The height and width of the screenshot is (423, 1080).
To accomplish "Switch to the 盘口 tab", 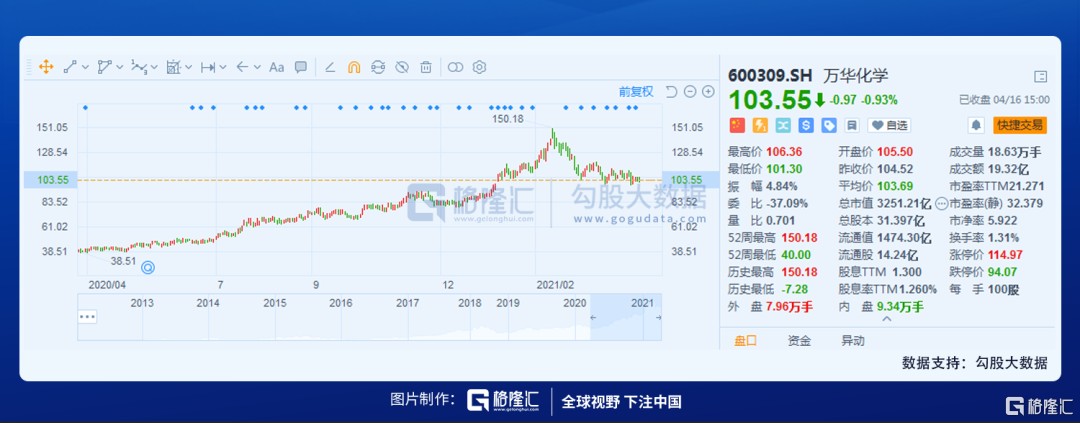I will 745,340.
